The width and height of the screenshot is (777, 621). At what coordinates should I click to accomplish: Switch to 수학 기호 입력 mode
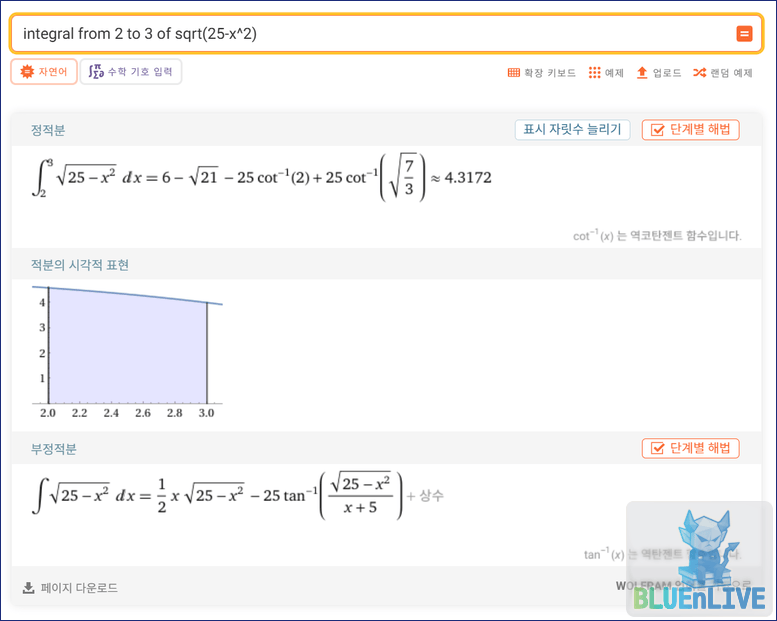(x=131, y=72)
